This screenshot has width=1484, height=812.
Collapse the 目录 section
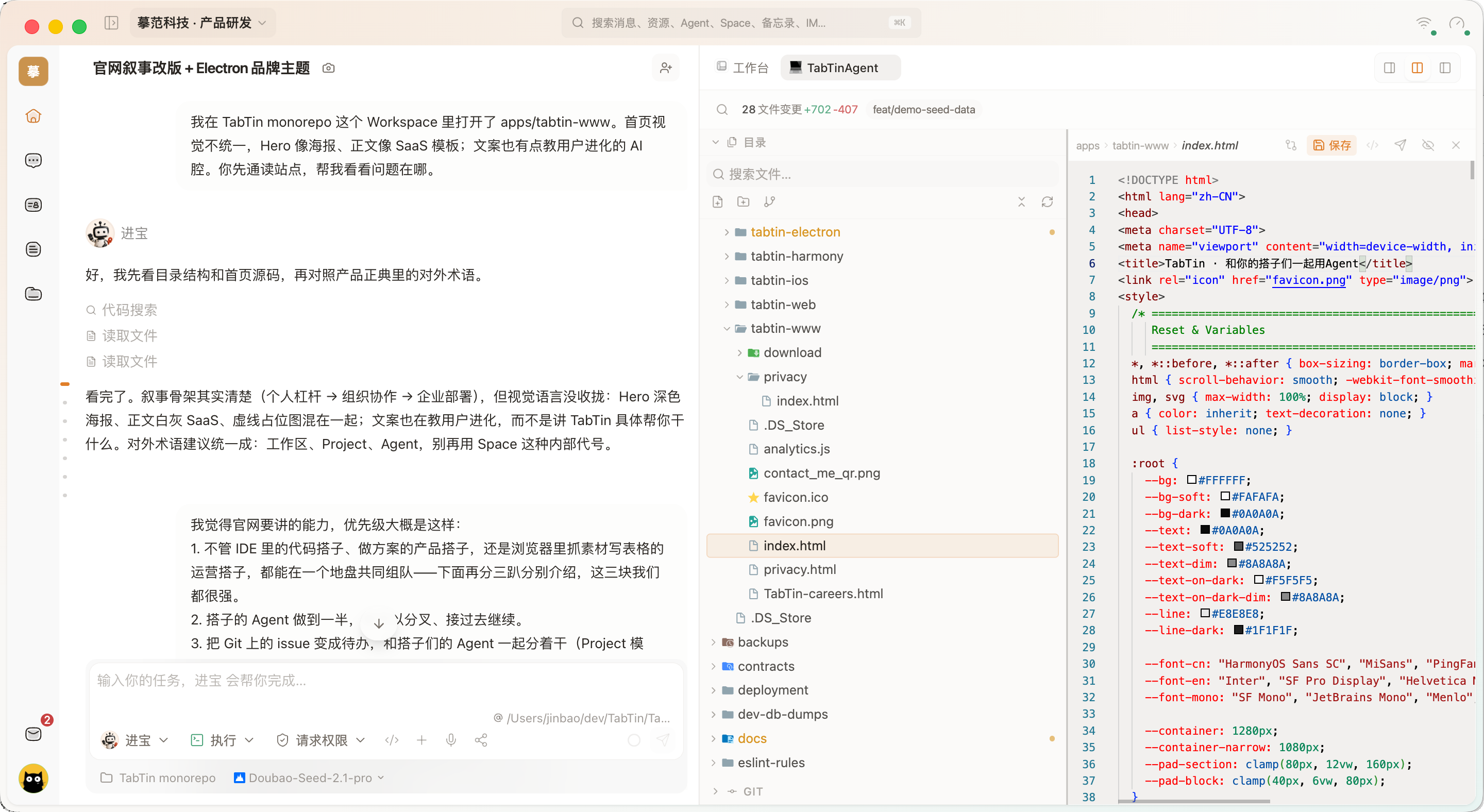tap(715, 142)
